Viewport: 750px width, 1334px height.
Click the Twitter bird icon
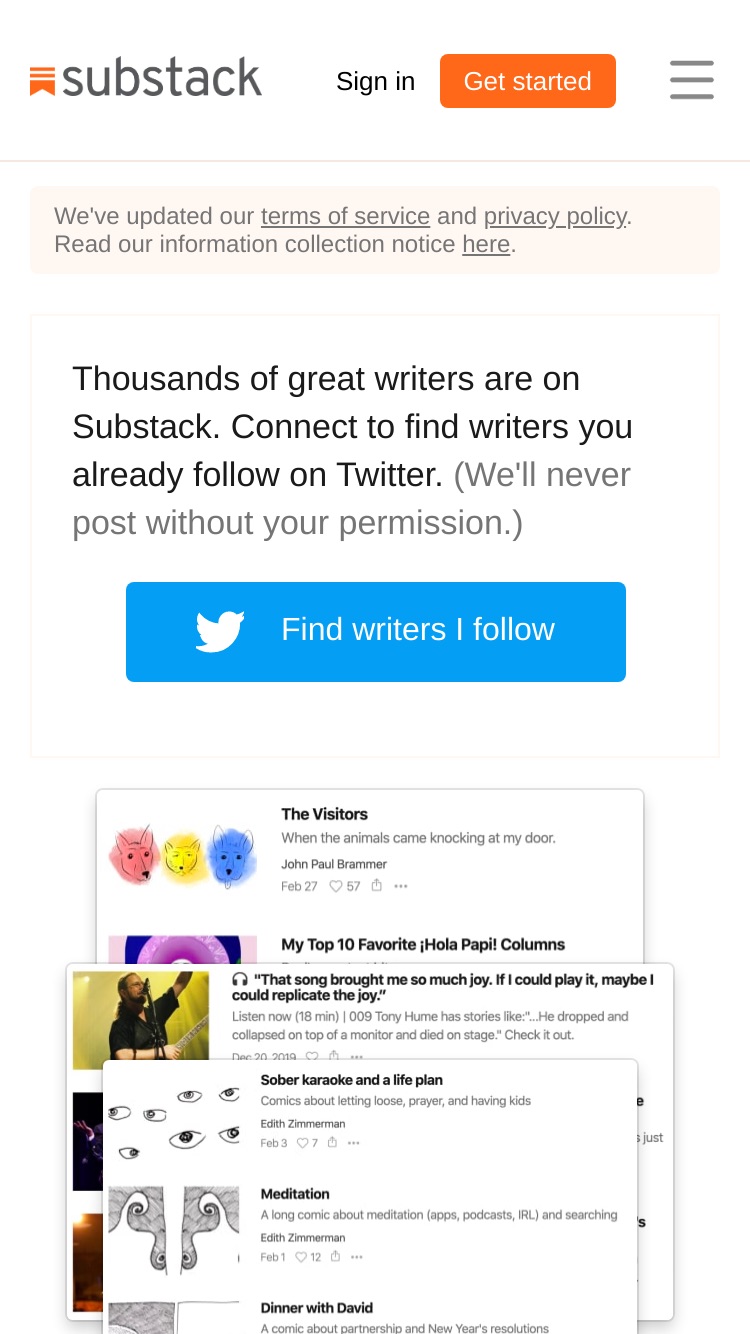pos(220,631)
